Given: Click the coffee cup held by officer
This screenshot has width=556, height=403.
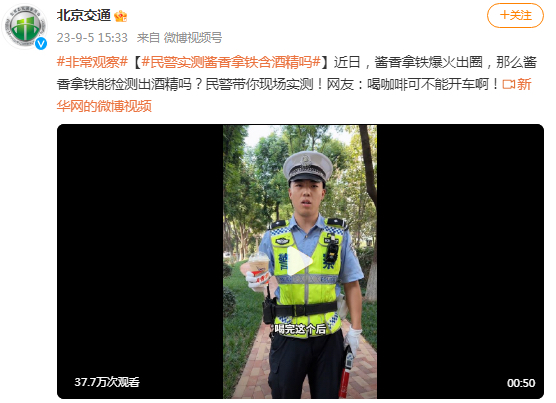Looking at the screenshot, I should tap(259, 268).
